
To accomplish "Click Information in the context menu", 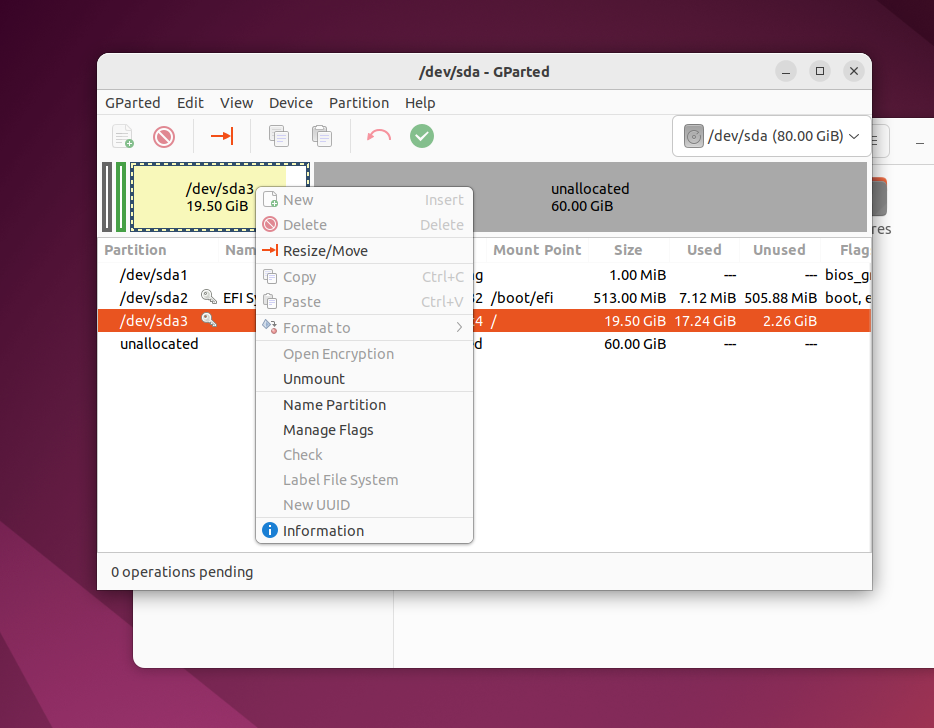I will (x=365, y=531).
